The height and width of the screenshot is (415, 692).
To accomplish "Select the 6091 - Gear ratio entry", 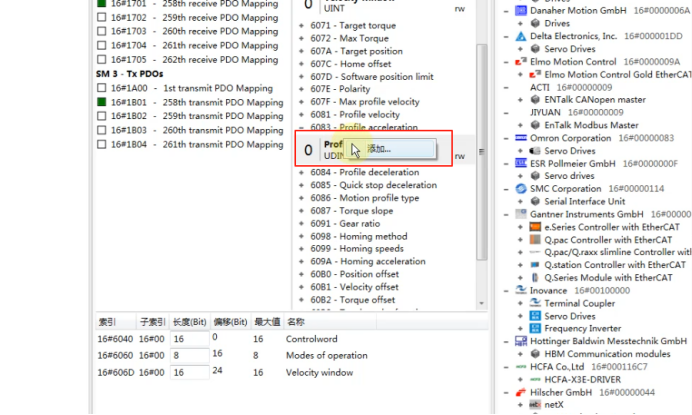I will [345, 224].
